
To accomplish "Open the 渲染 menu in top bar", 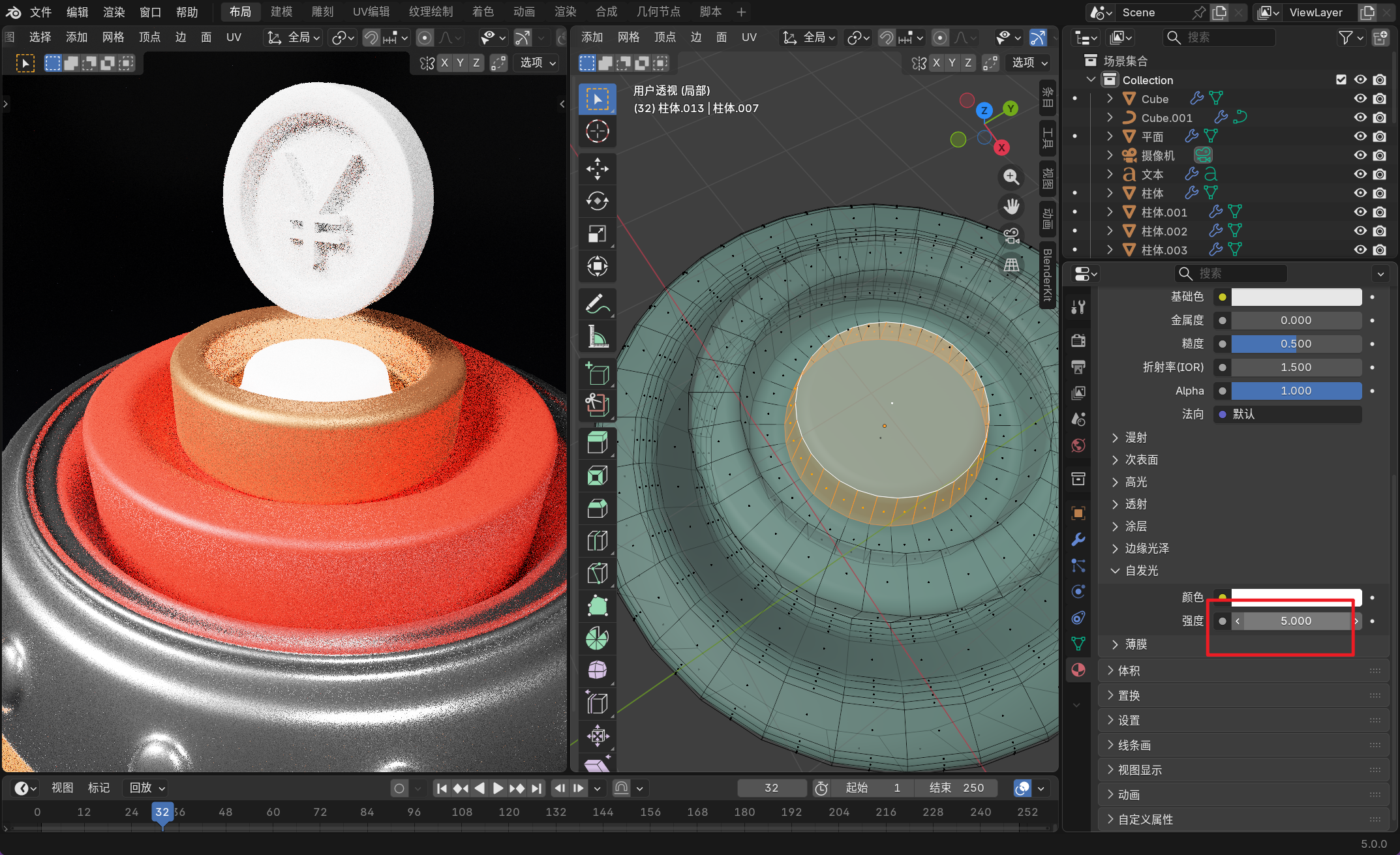I will 114,12.
